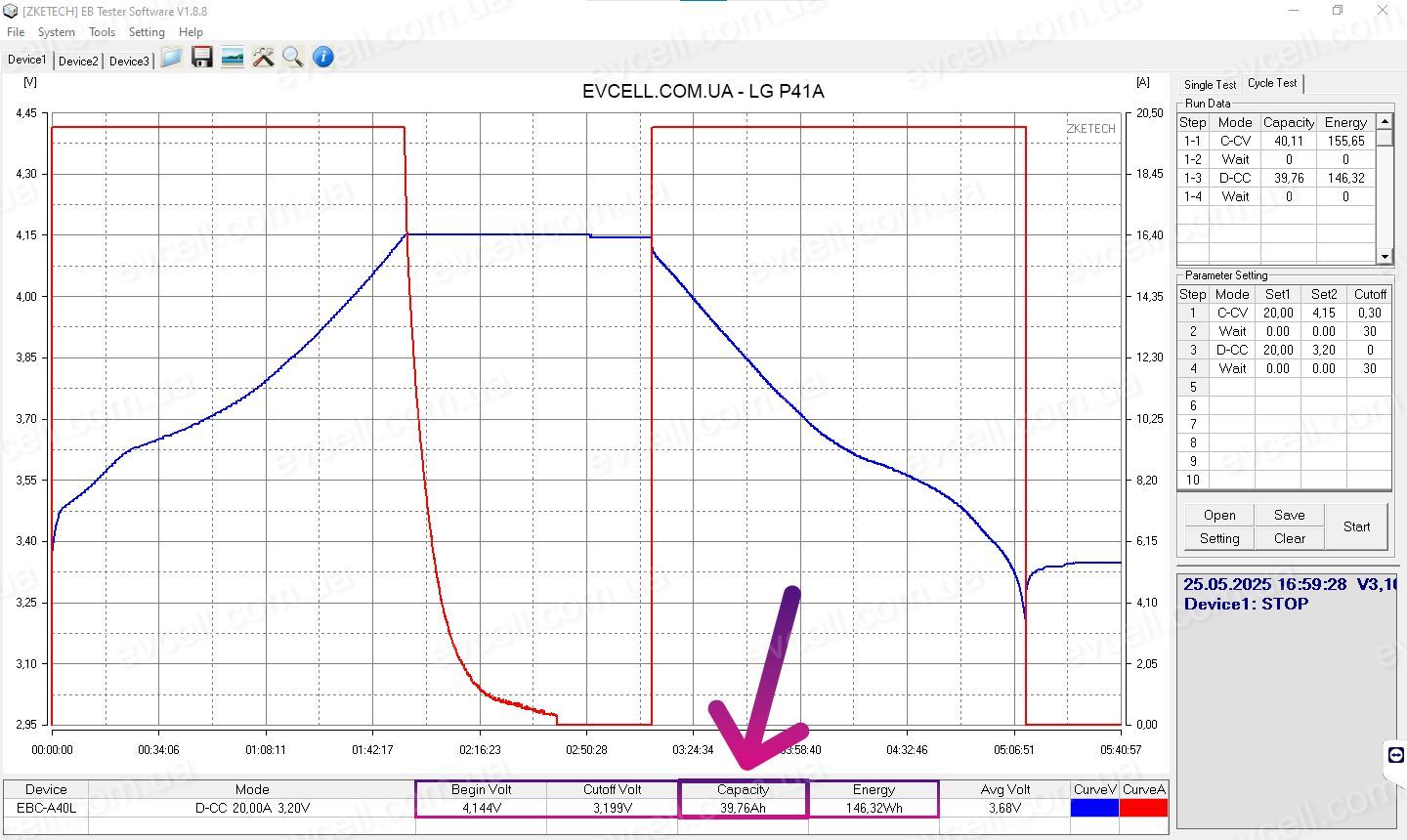Select Run Data row 1-1 C-CV
Viewport: 1407px width, 840px height.
point(1277,141)
